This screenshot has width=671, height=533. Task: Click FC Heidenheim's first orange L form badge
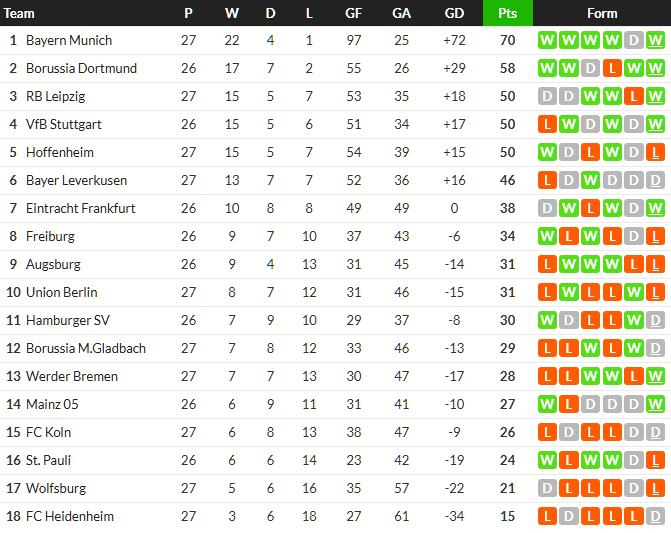tap(547, 517)
